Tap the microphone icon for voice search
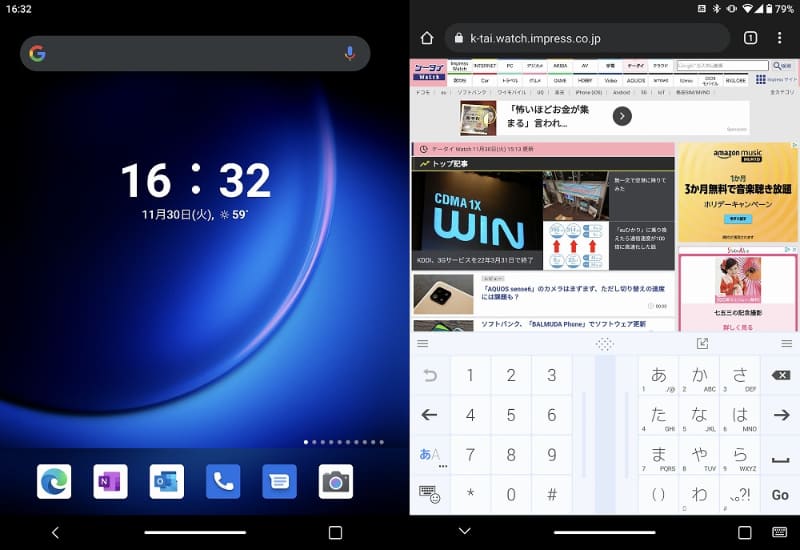Screen dimensions: 800x550 349,54
